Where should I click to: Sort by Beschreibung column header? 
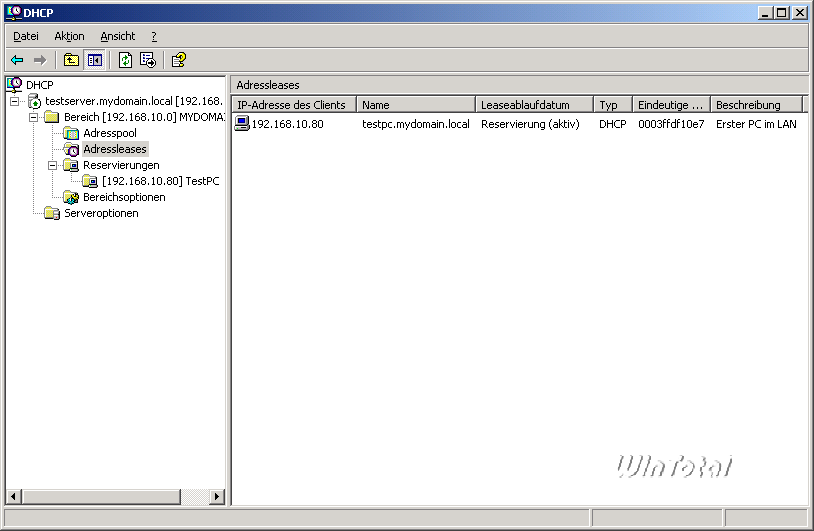point(756,105)
